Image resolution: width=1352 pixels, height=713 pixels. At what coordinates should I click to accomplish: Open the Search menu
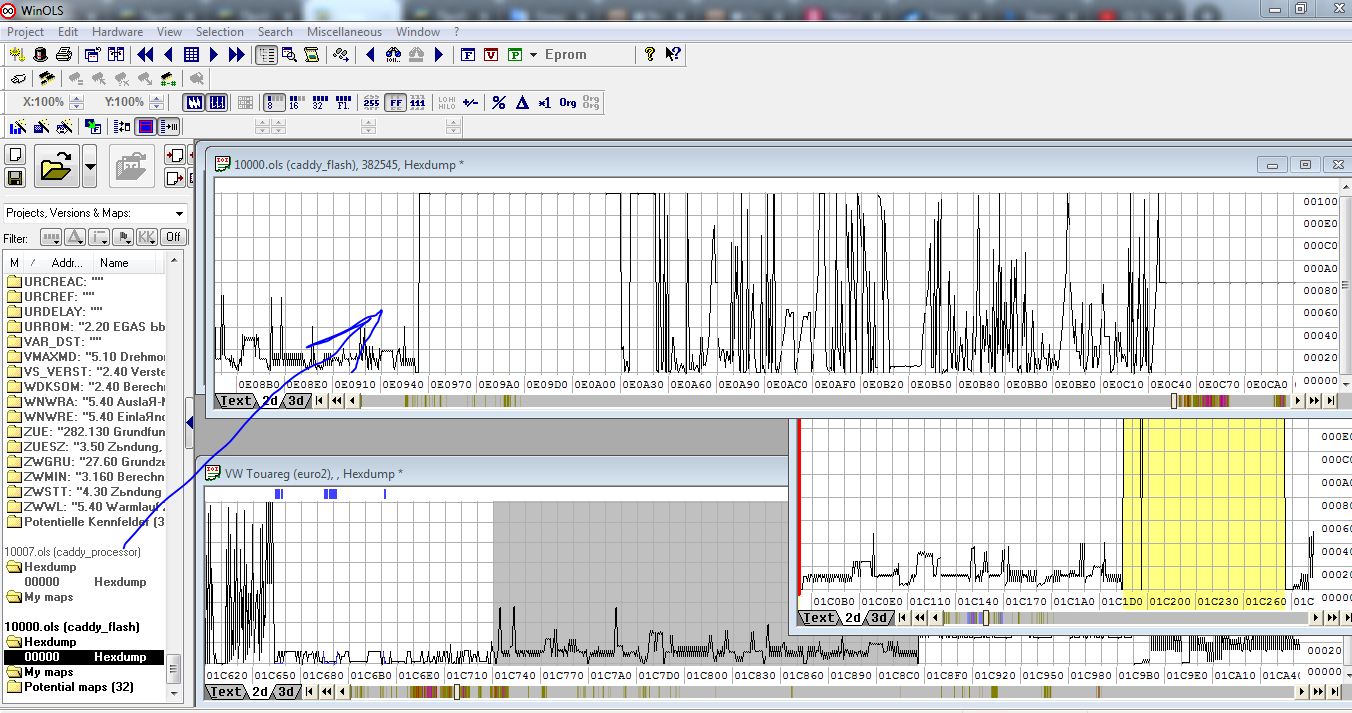click(275, 32)
